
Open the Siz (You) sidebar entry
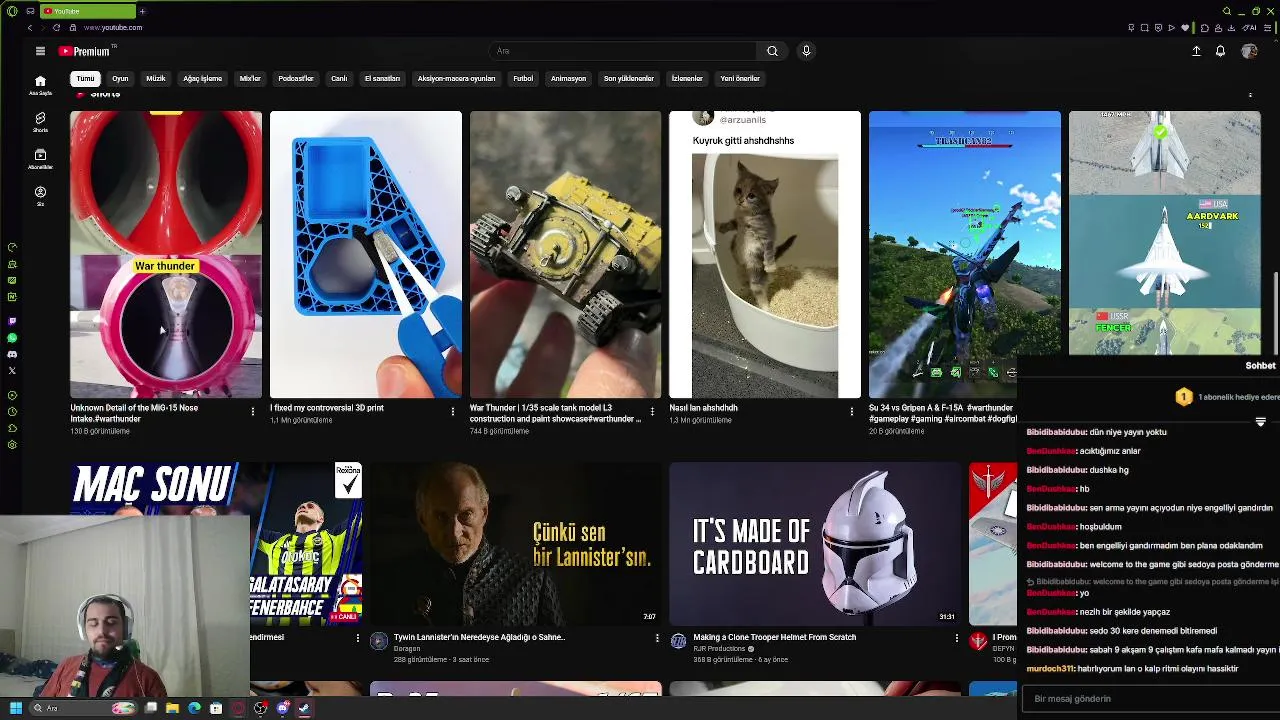click(x=40, y=196)
